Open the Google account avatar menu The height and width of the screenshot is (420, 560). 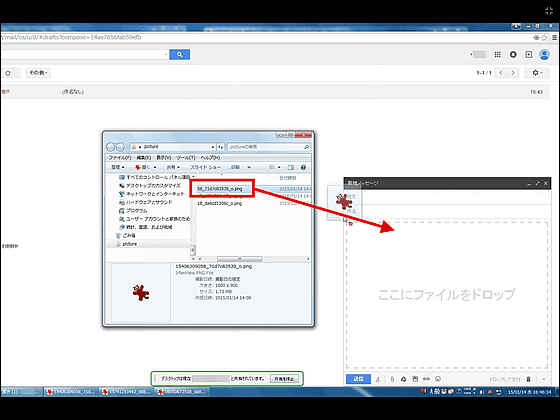544,54
